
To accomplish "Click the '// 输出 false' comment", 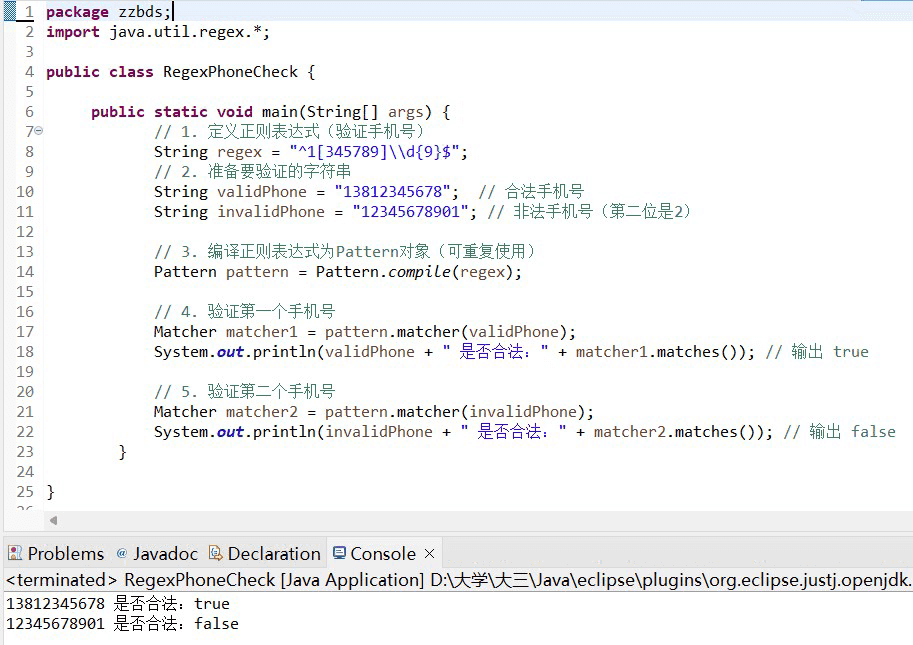I will point(840,432).
